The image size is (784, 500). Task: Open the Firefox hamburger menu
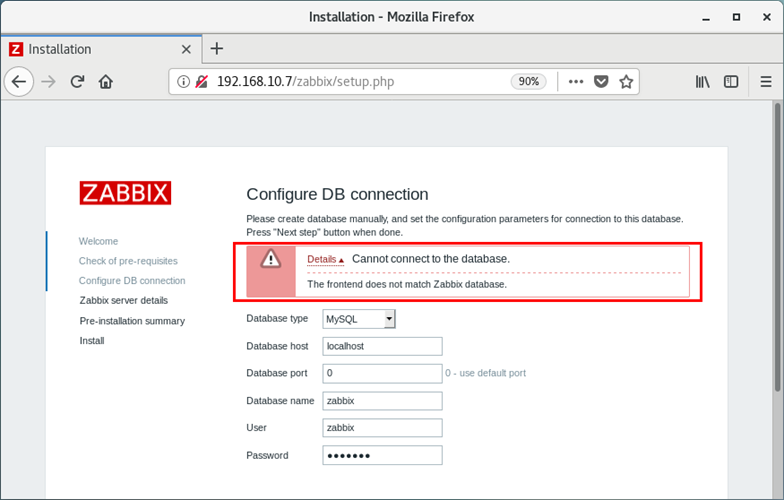[x=766, y=82]
